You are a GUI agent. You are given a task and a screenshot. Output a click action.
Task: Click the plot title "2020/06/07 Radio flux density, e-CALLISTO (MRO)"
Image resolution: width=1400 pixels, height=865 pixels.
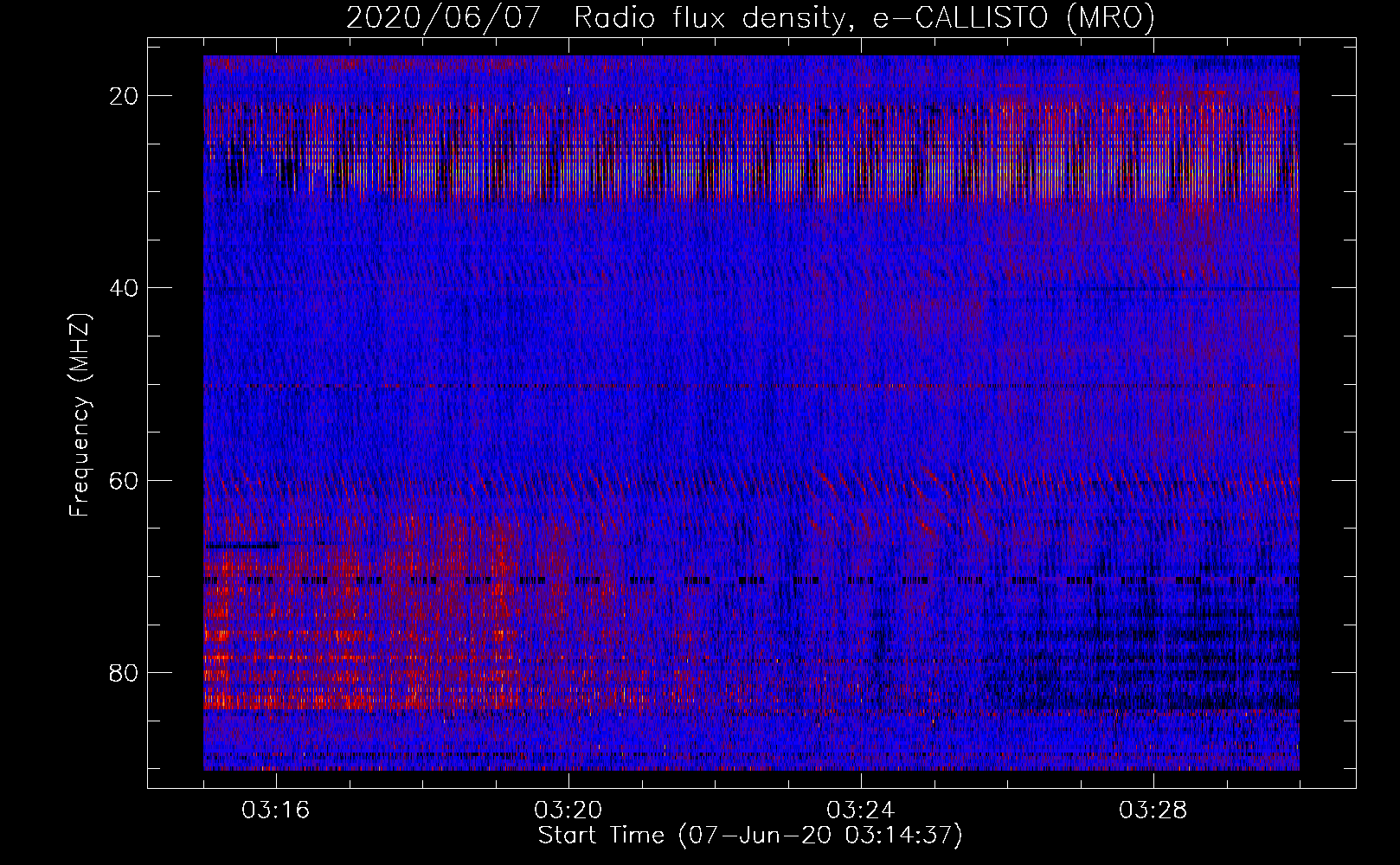[750, 18]
